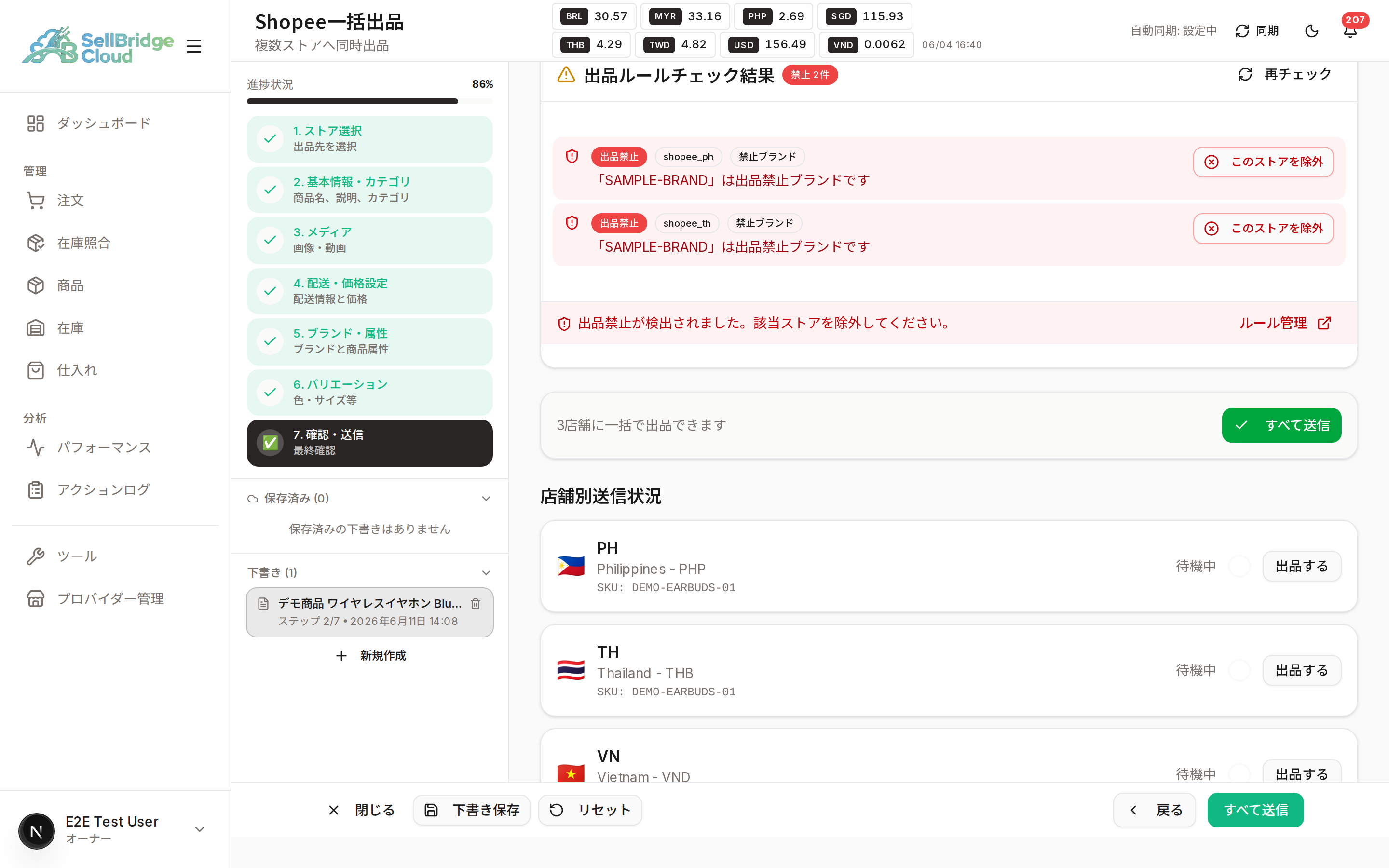Toggle the TH store status circle
1389x868 pixels.
coord(1240,670)
